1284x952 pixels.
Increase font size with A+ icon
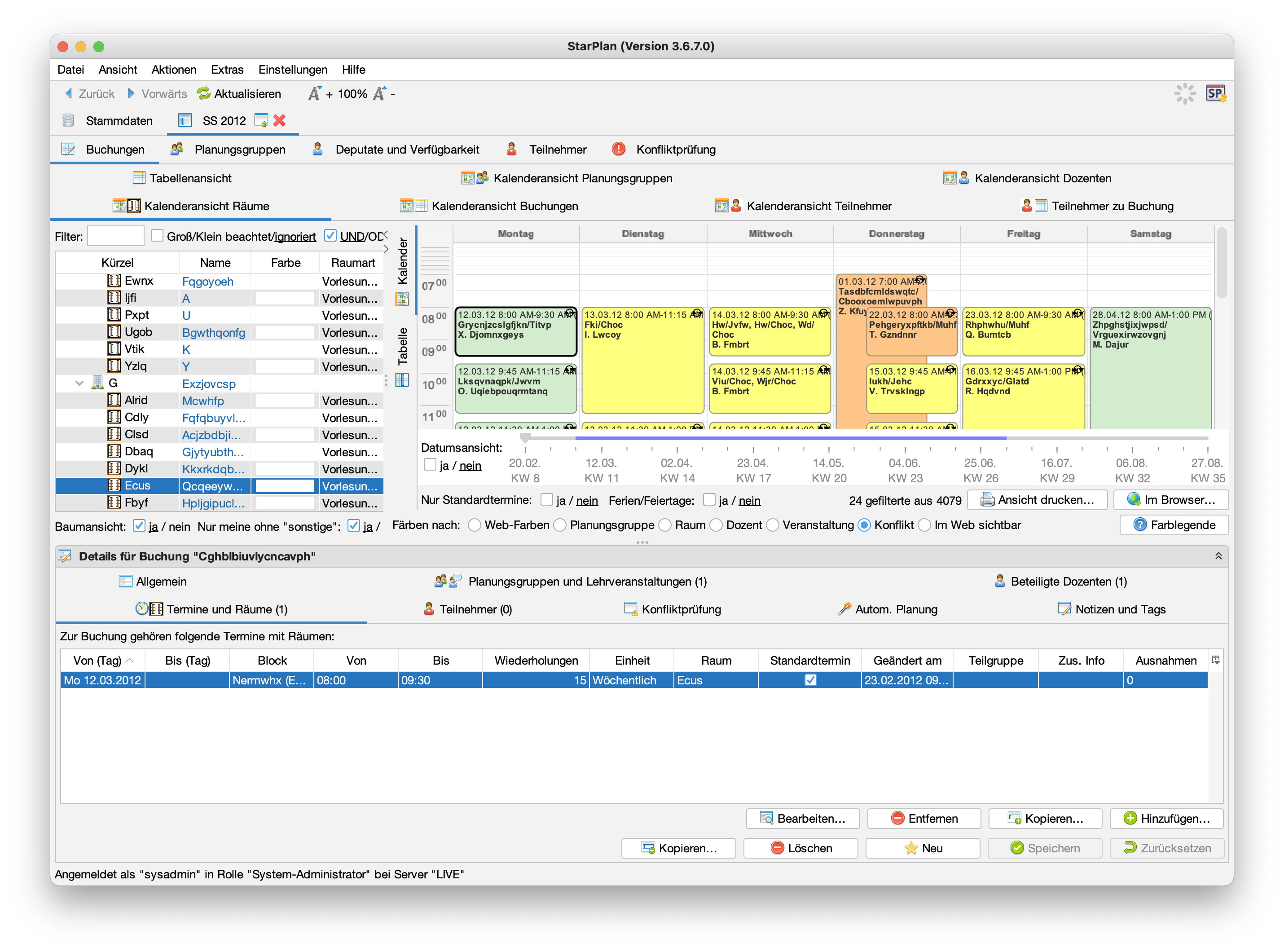coord(315,93)
